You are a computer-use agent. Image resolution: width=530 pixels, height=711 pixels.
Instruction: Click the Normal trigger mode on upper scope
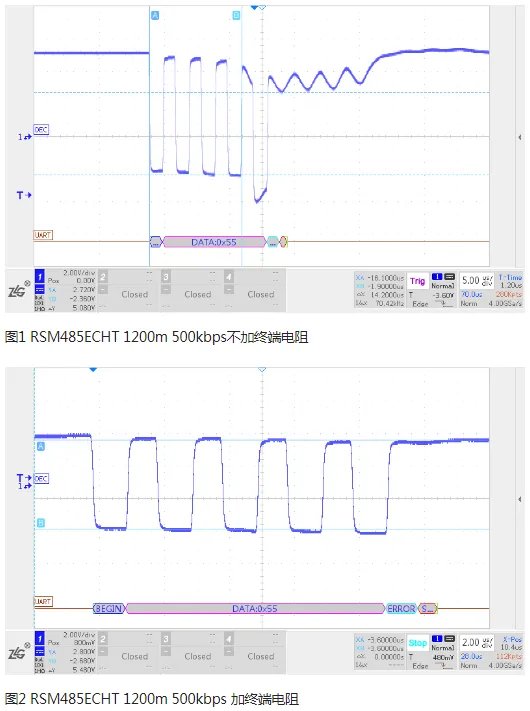click(442, 286)
